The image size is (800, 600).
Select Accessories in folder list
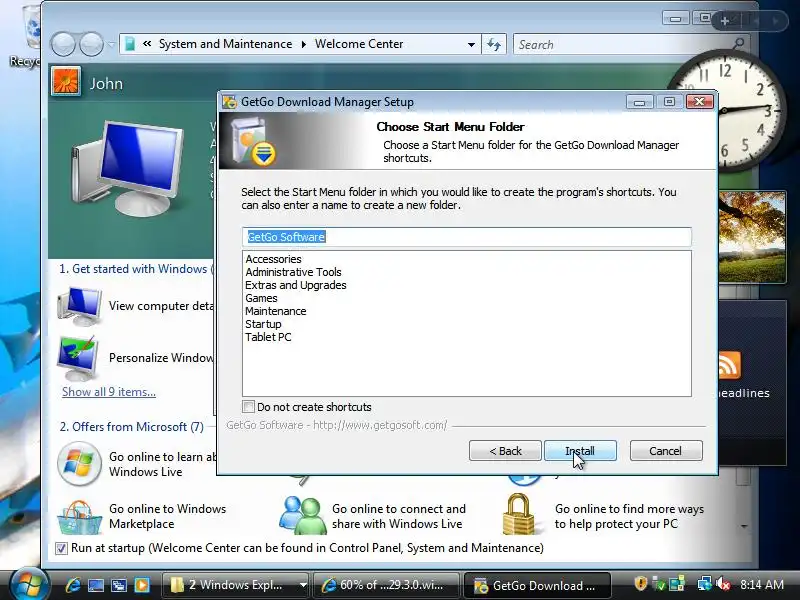[x=273, y=259]
